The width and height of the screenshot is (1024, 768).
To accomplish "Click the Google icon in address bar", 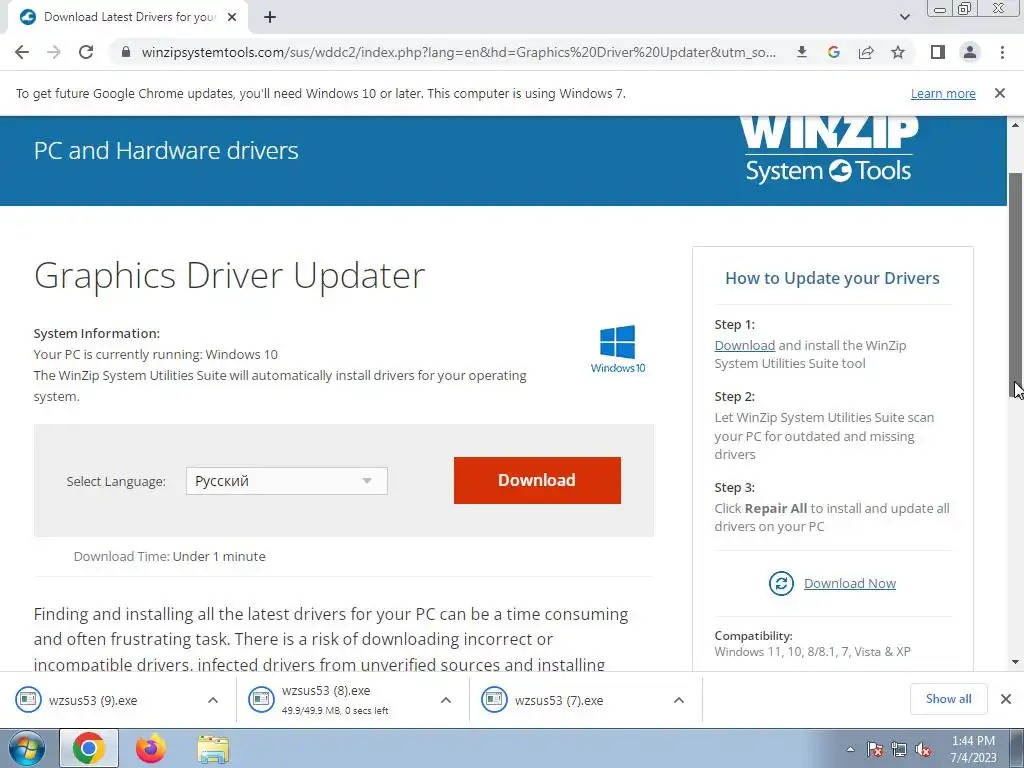I will pyautogui.click(x=833, y=52).
